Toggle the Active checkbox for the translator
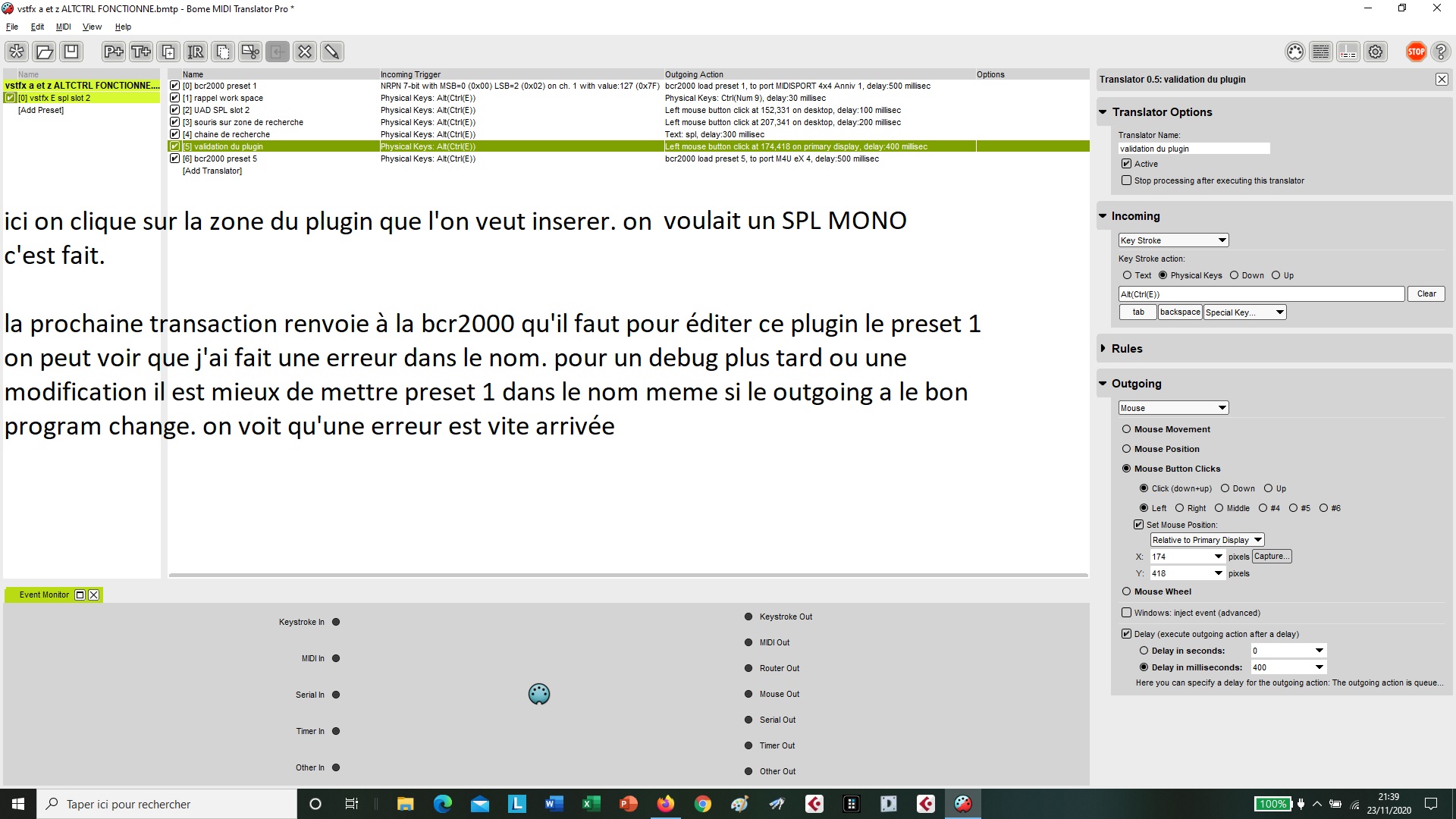 click(x=1127, y=163)
